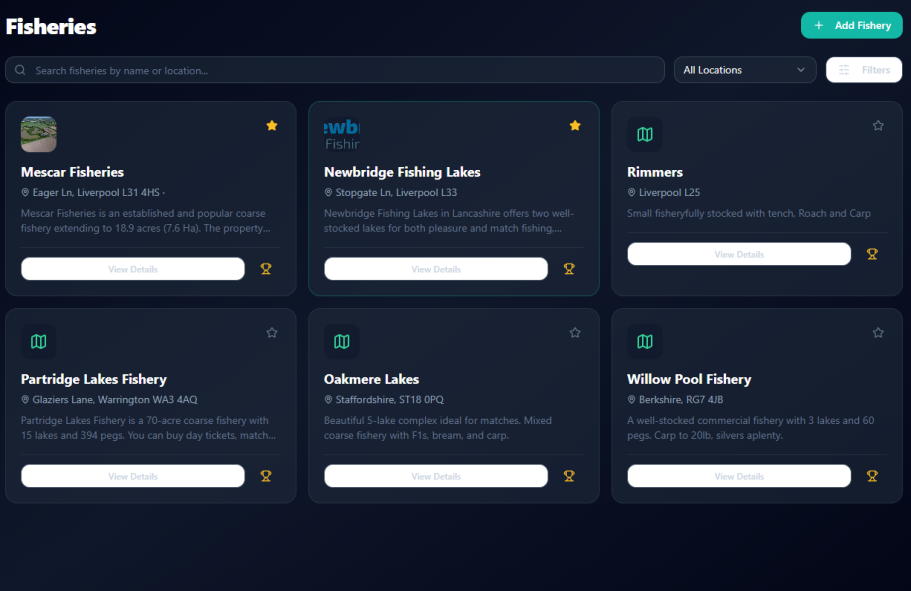This screenshot has height=591, width=911.
Task: Click the map icon on Oakmere Lakes card
Action: tap(342, 341)
